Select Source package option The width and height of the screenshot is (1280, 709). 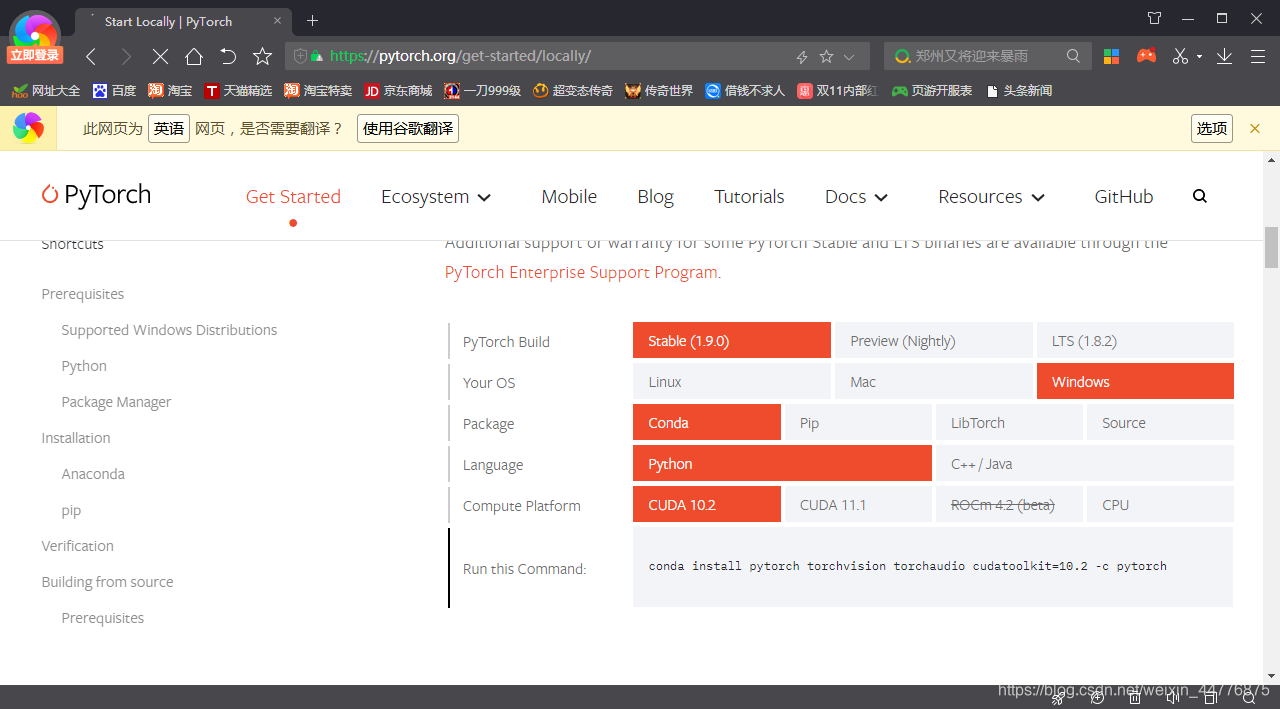[1160, 422]
